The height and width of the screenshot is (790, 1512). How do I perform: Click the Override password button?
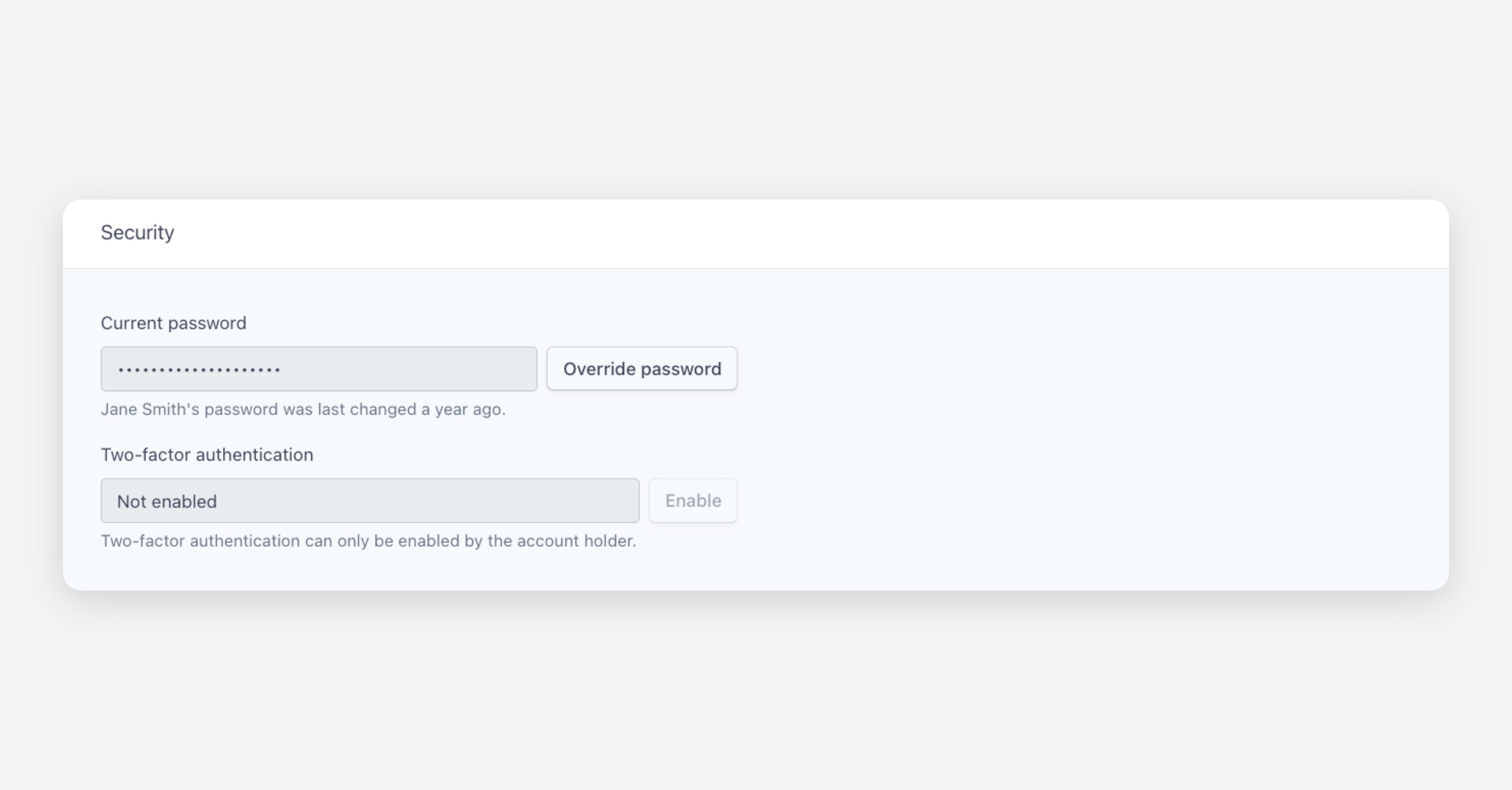(x=641, y=369)
